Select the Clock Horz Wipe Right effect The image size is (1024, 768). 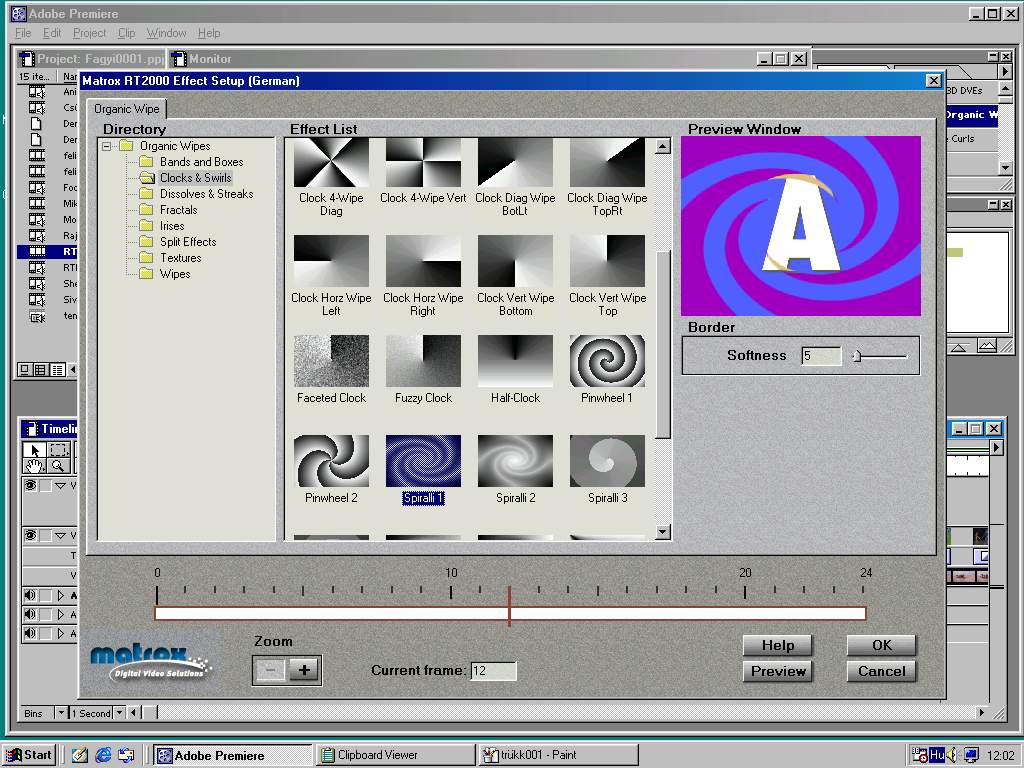423,276
